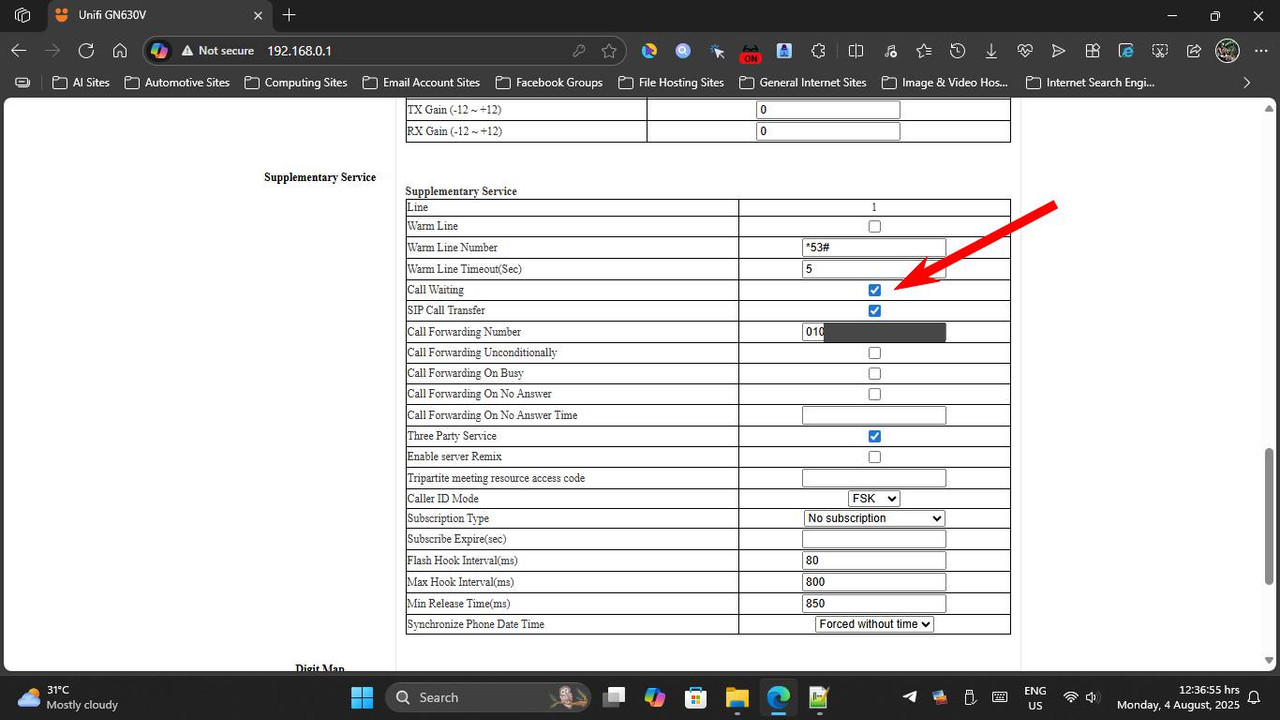The height and width of the screenshot is (720, 1280).
Task: Open tab actions menu icon
Action: pos(23,15)
